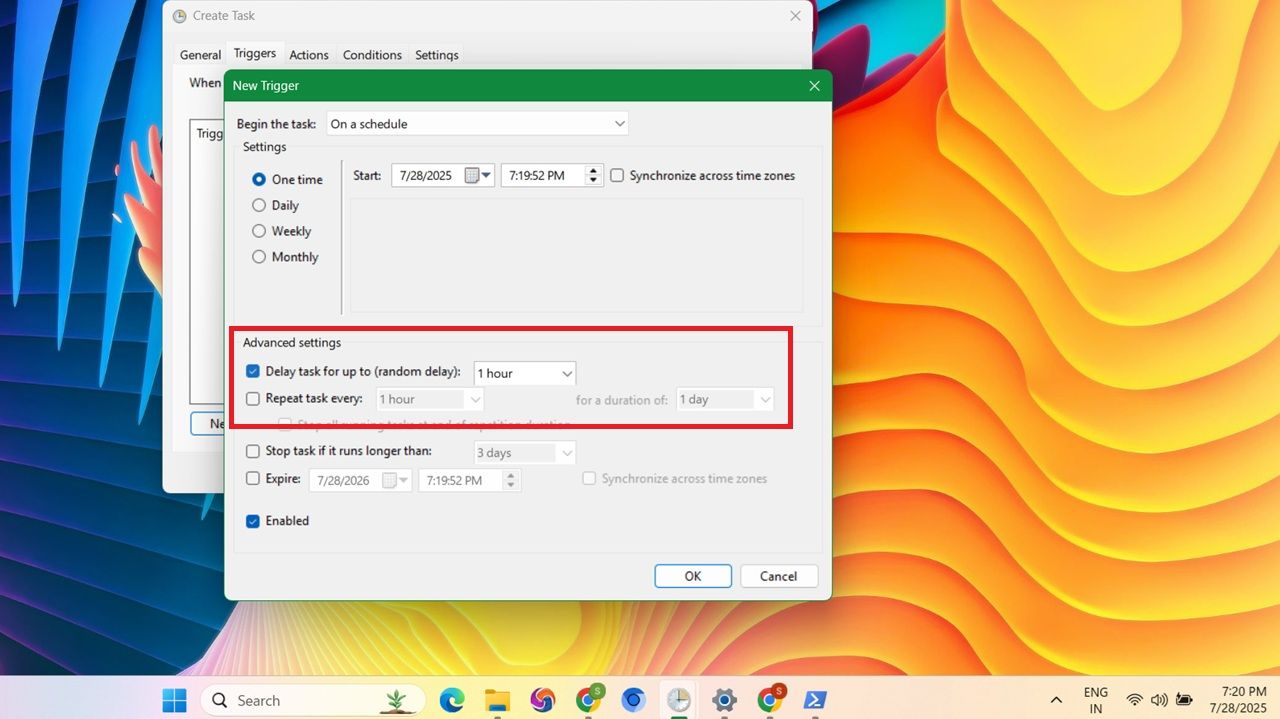Viewport: 1280px width, 719px height.
Task: Click the volume icon in the system tray
Action: click(x=1159, y=700)
